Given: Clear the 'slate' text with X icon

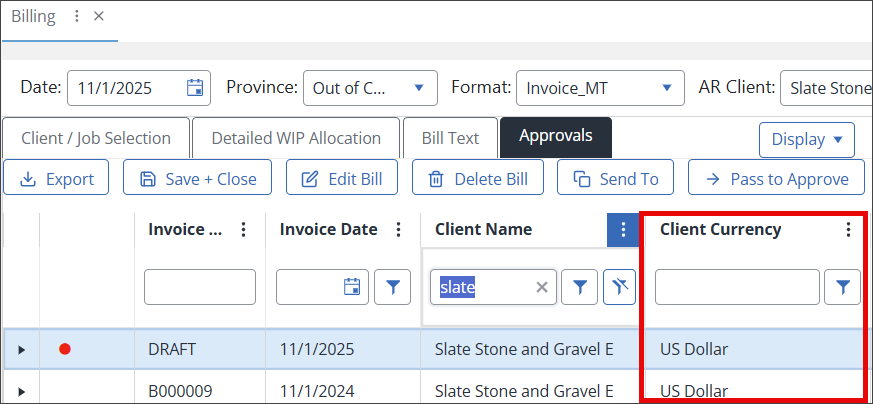Looking at the screenshot, I should tap(542, 288).
